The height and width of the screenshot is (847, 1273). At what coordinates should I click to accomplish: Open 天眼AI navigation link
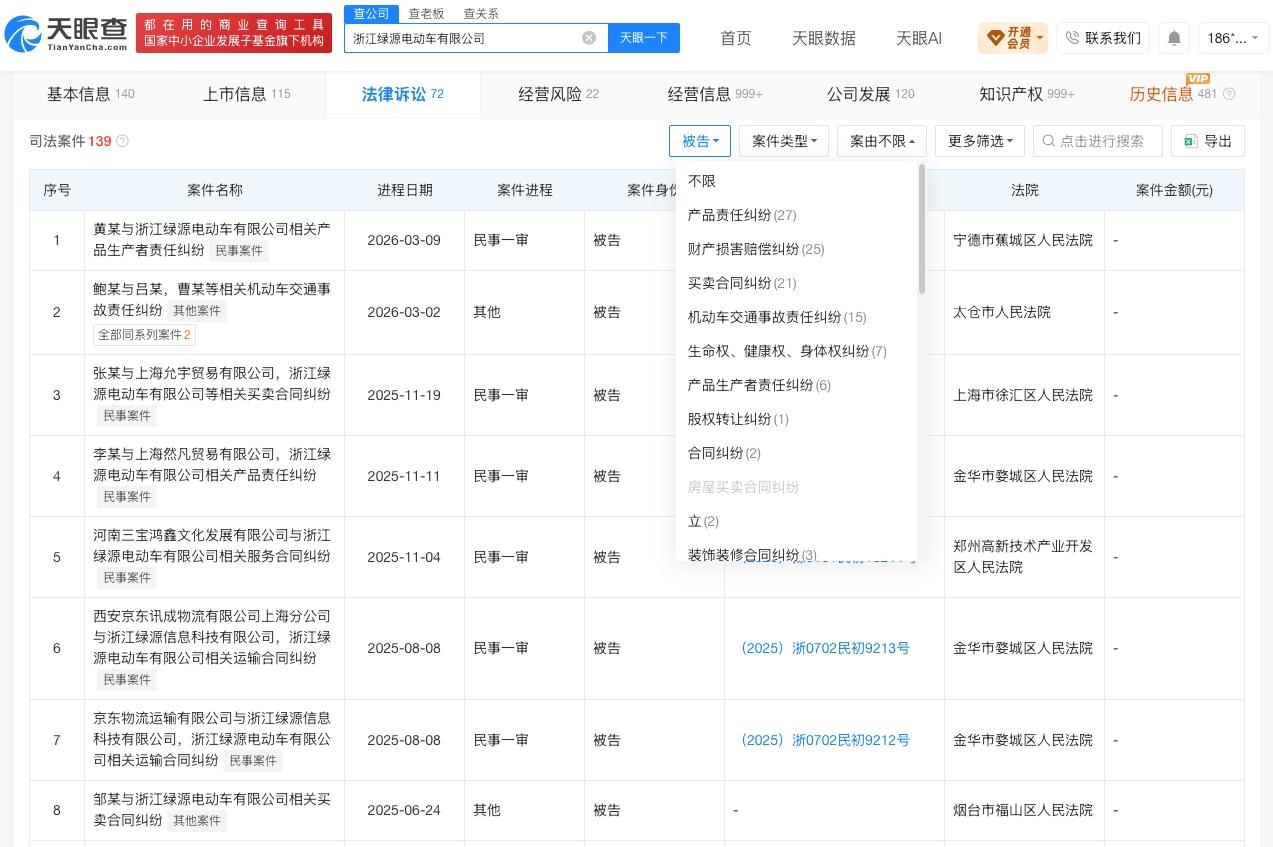pyautogui.click(x=919, y=38)
